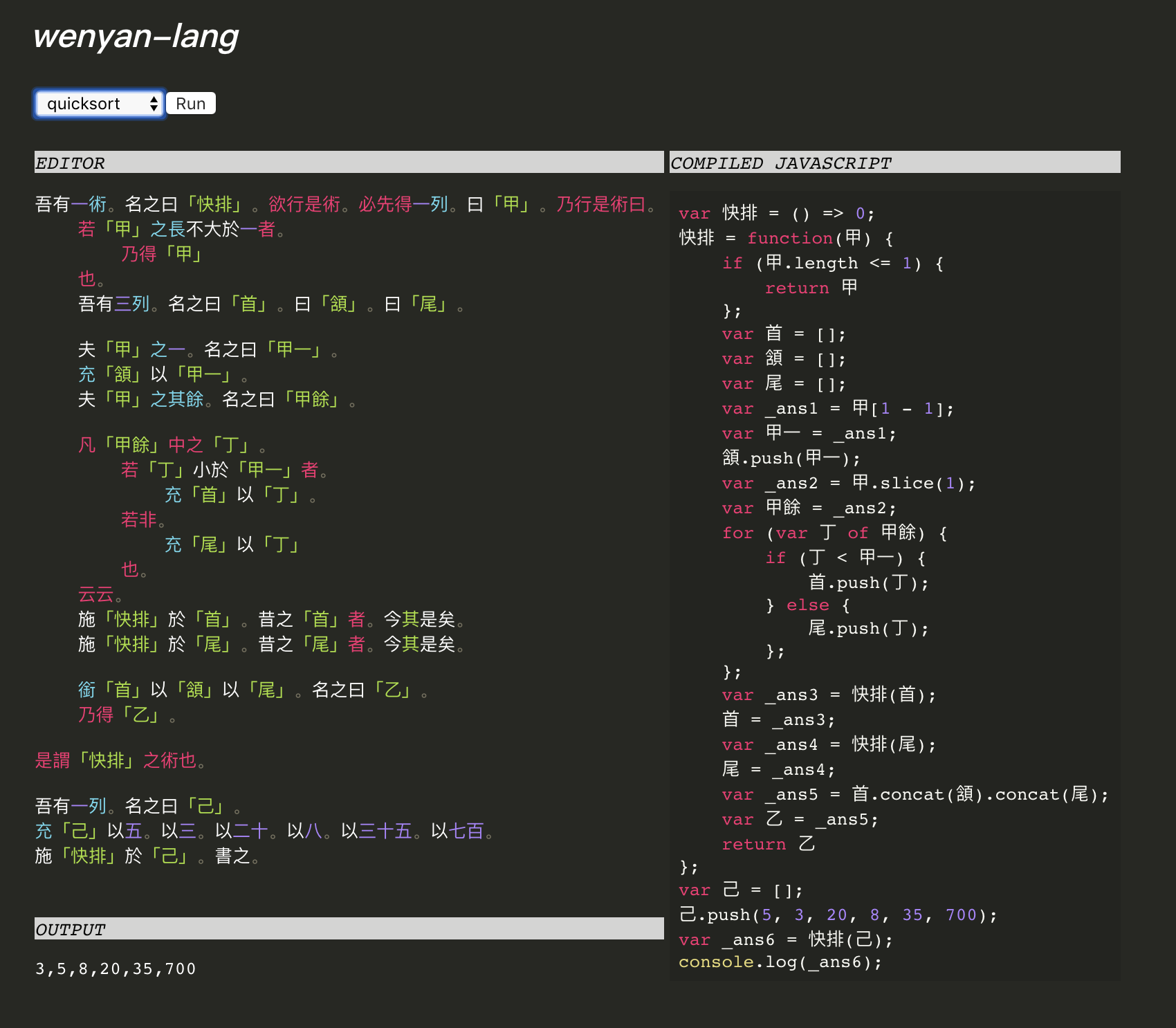Click compiled line return 甲
This screenshot has height=1028, width=1176.
click(x=811, y=288)
